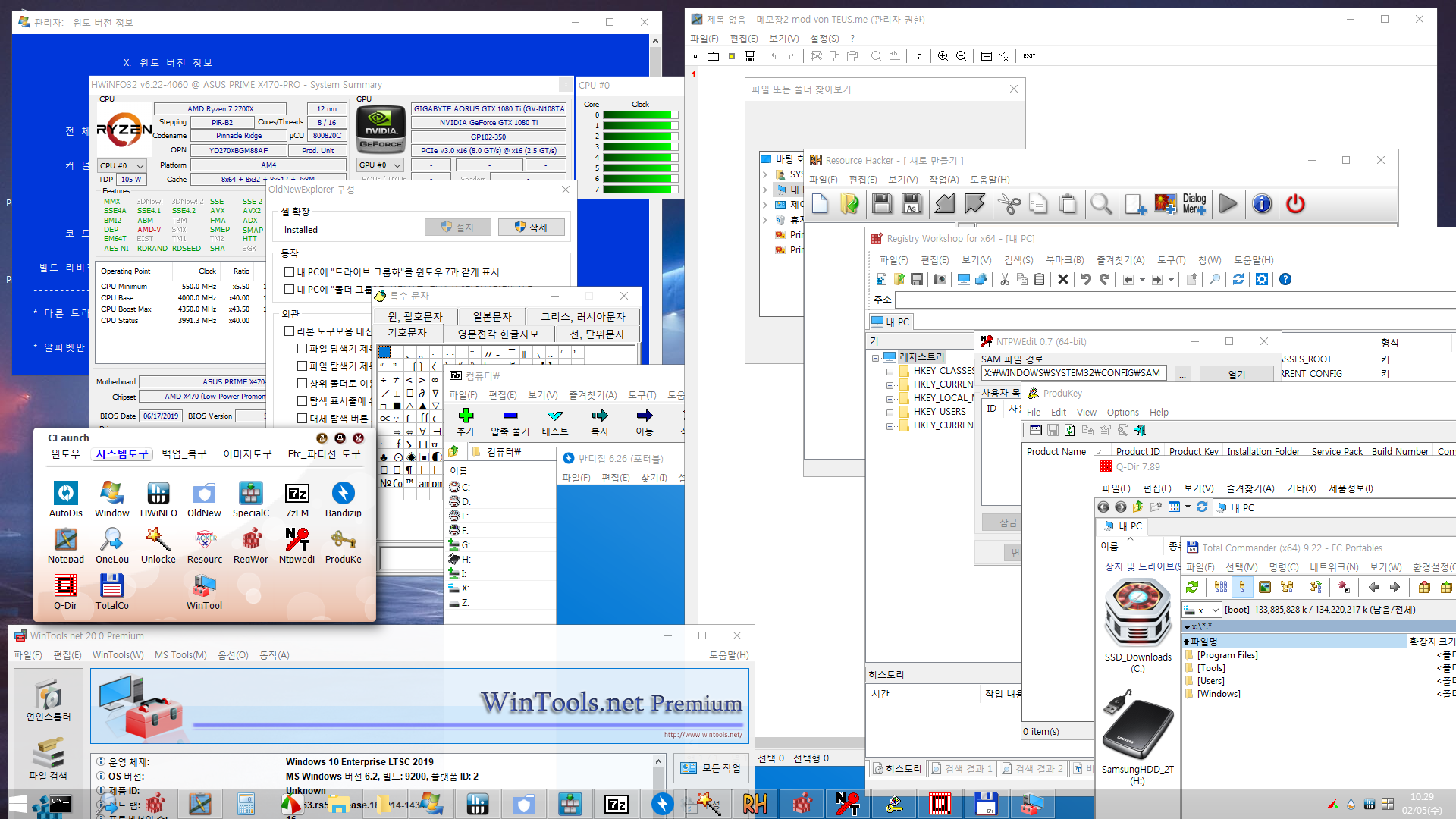This screenshot has height=819, width=1456.
Task: Switch to the Backup_Restore tab in CLaunch
Action: (x=184, y=453)
